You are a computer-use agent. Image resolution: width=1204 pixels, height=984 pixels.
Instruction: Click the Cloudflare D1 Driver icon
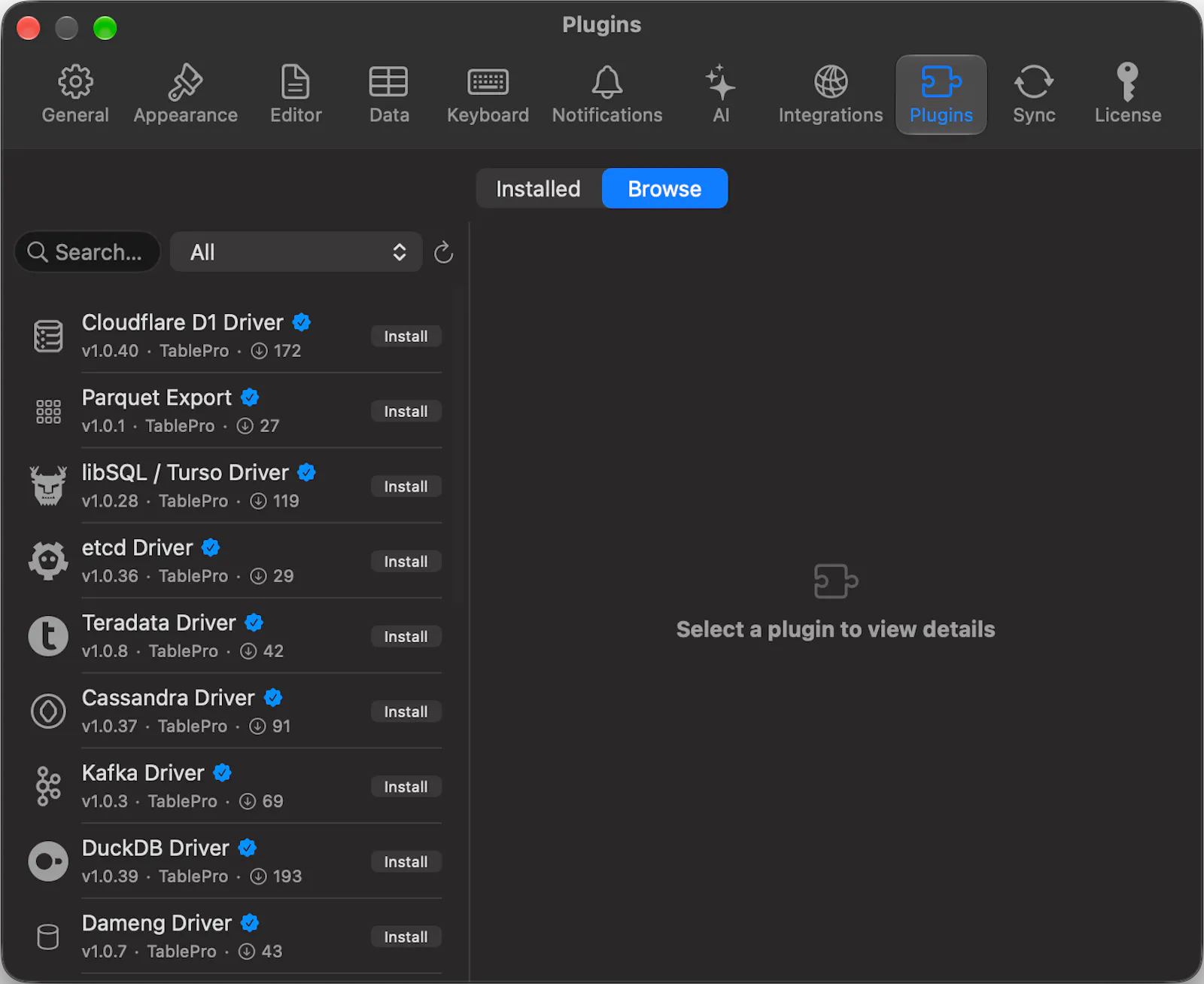[48, 336]
